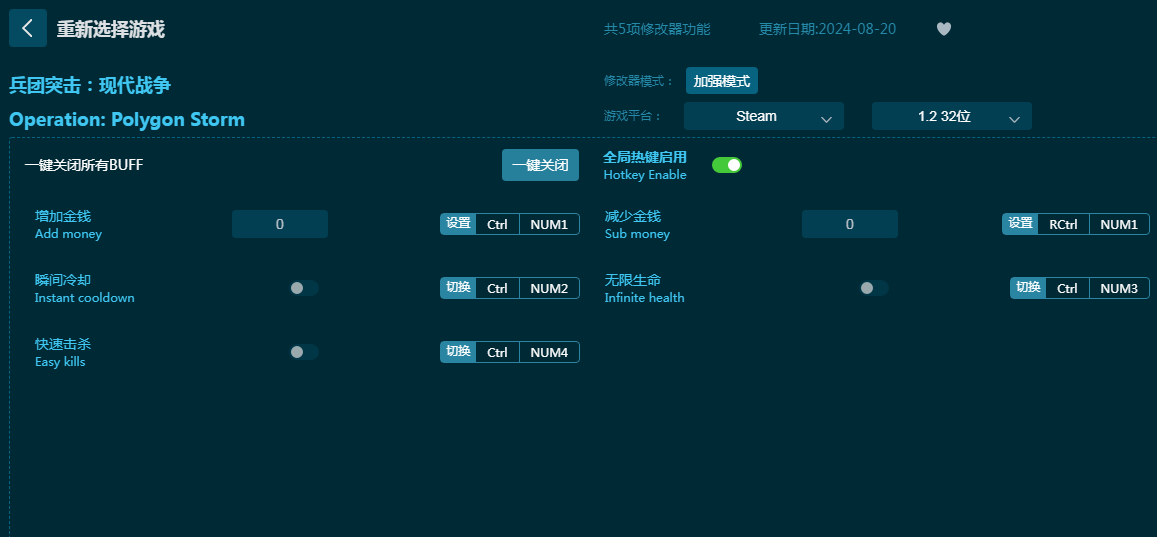Click 设置 button for Add money hotkey
The width and height of the screenshot is (1157, 537).
(458, 224)
